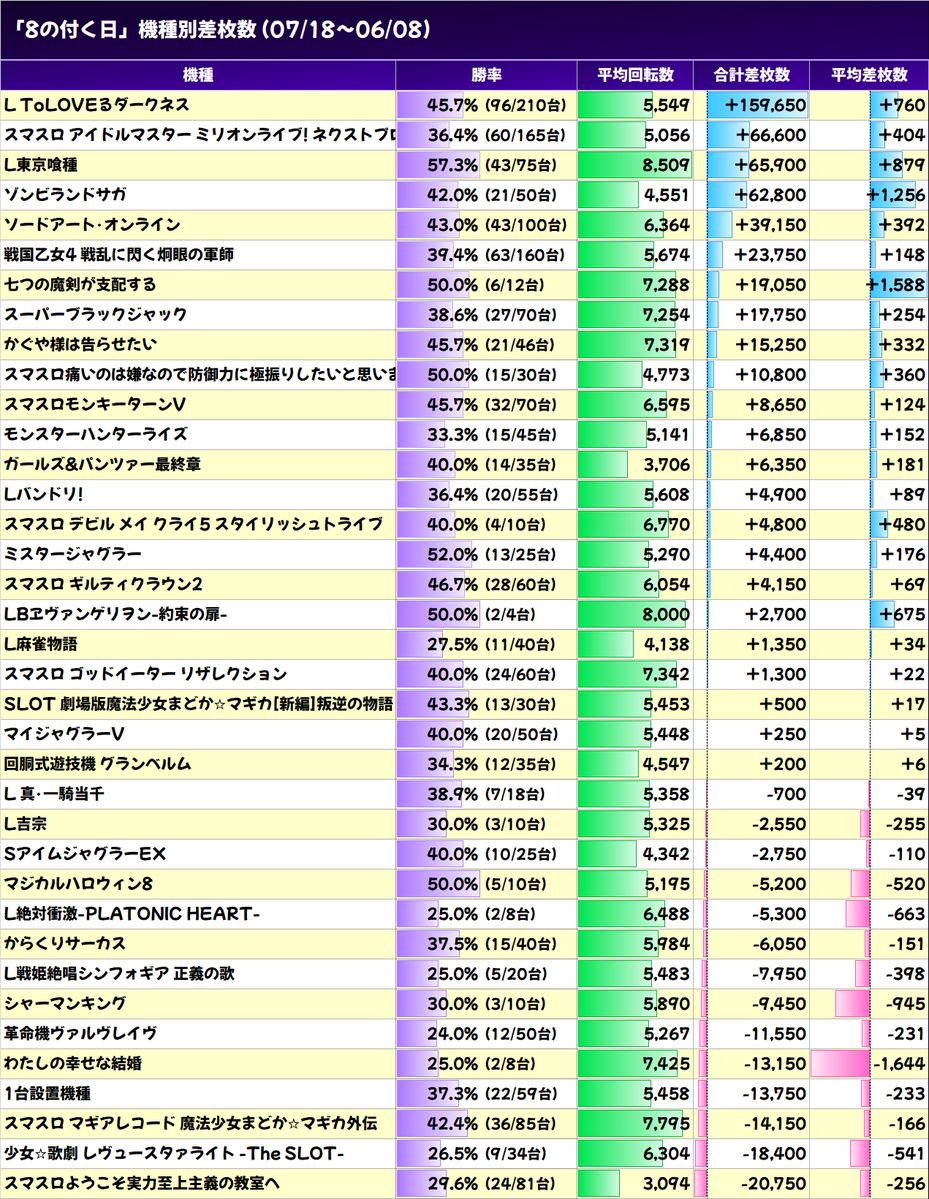929x1199 pixels.
Task: Select the スマスロ ギルティクラウン2 machine name
Action: click(103, 584)
